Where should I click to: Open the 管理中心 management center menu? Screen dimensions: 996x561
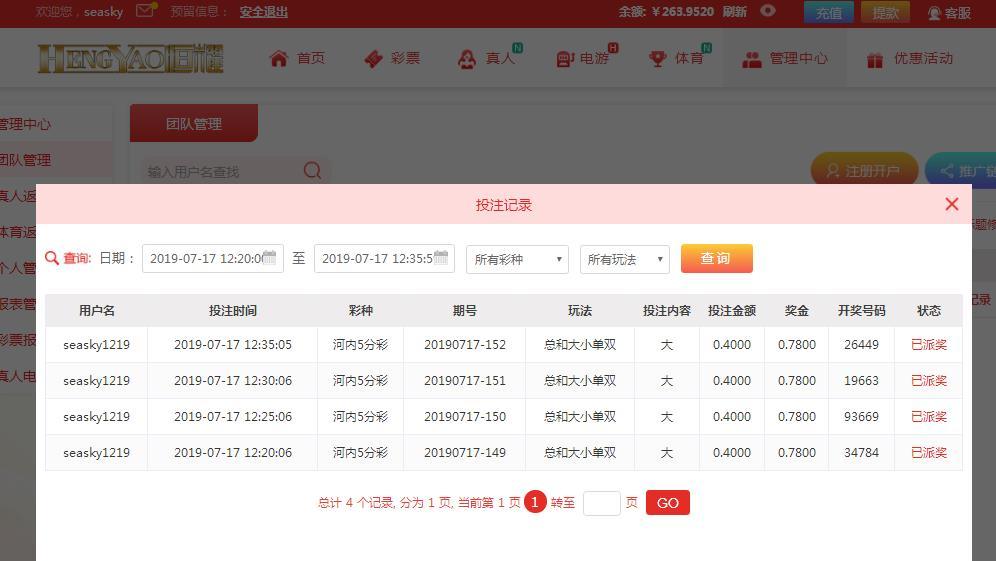click(x=785, y=58)
